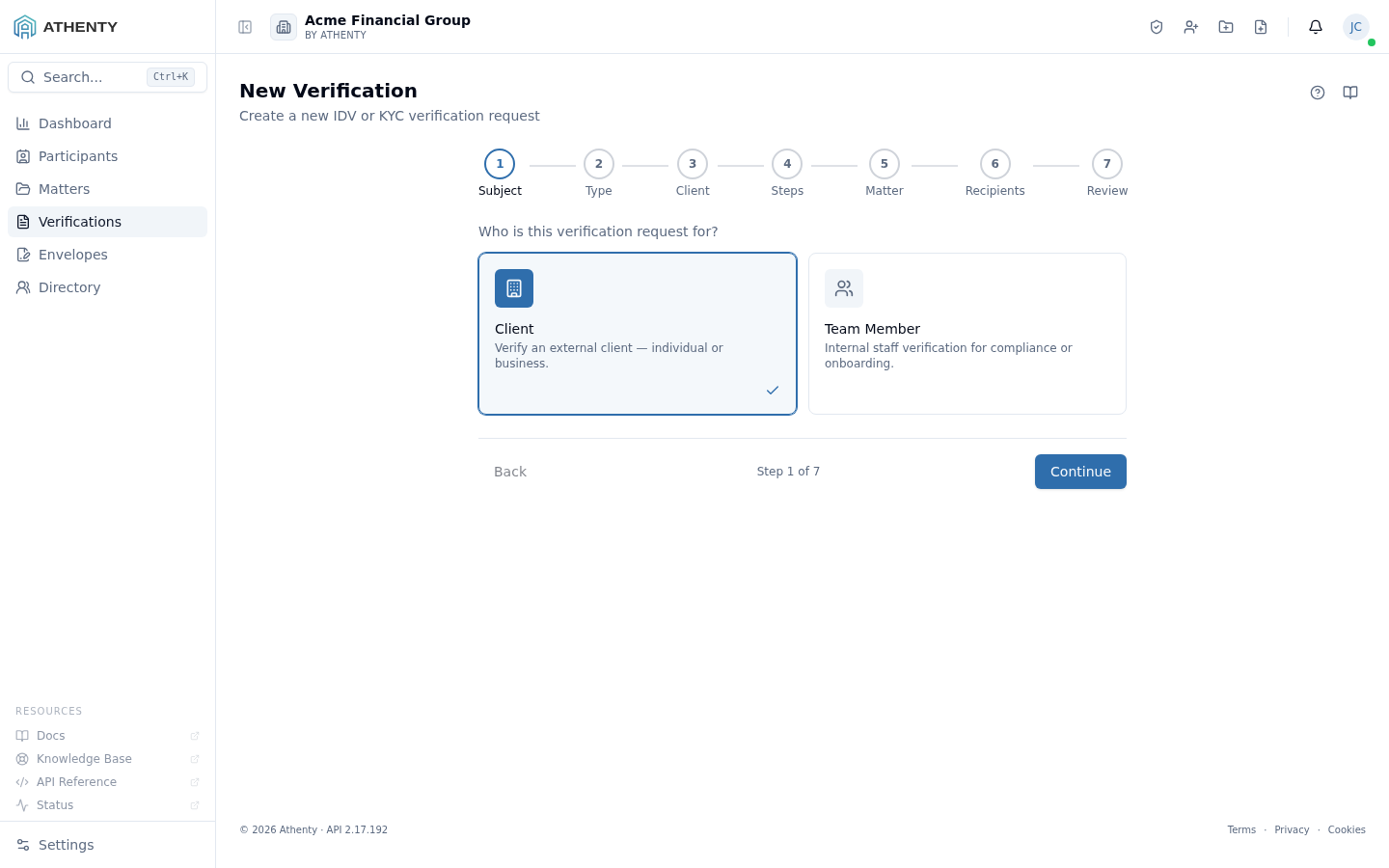Open notifications bell
Screen dimensions: 1389x868
coord(1316,27)
